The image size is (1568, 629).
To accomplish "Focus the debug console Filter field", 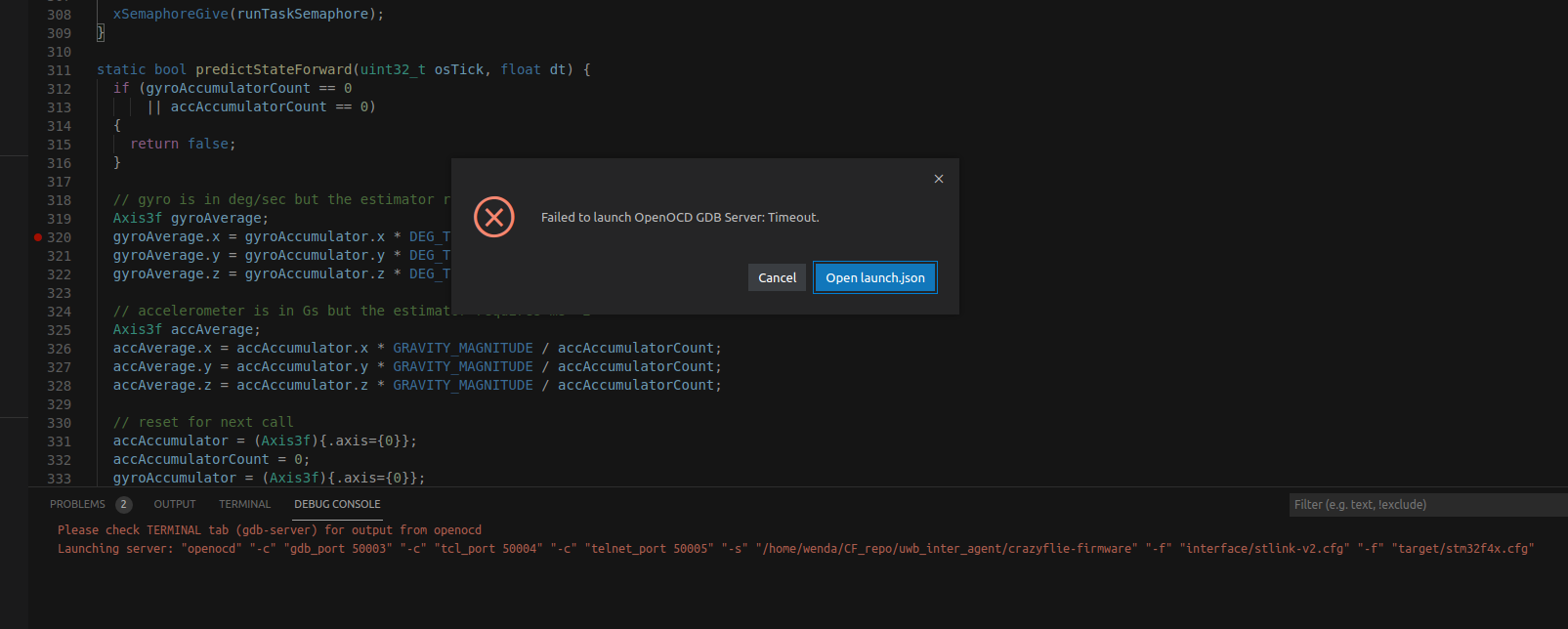I will pos(1426,505).
